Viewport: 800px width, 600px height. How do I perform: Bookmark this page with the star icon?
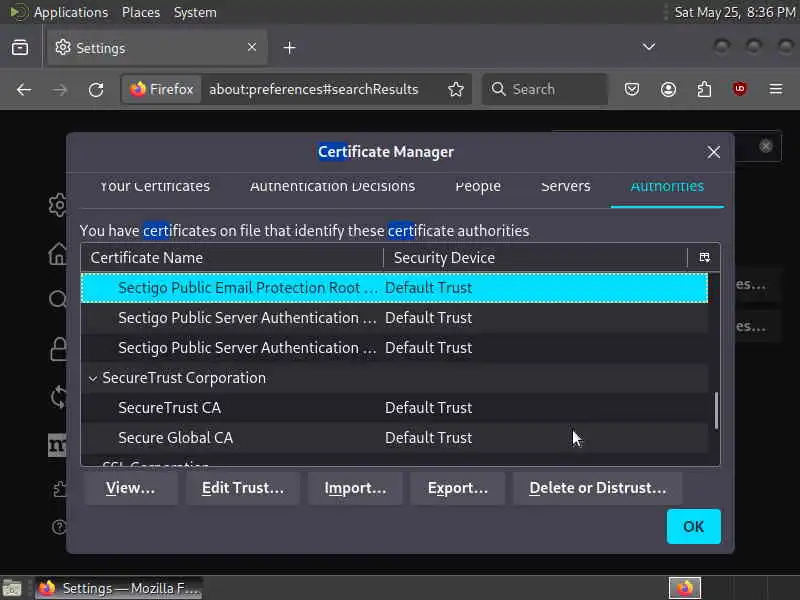pos(456,90)
